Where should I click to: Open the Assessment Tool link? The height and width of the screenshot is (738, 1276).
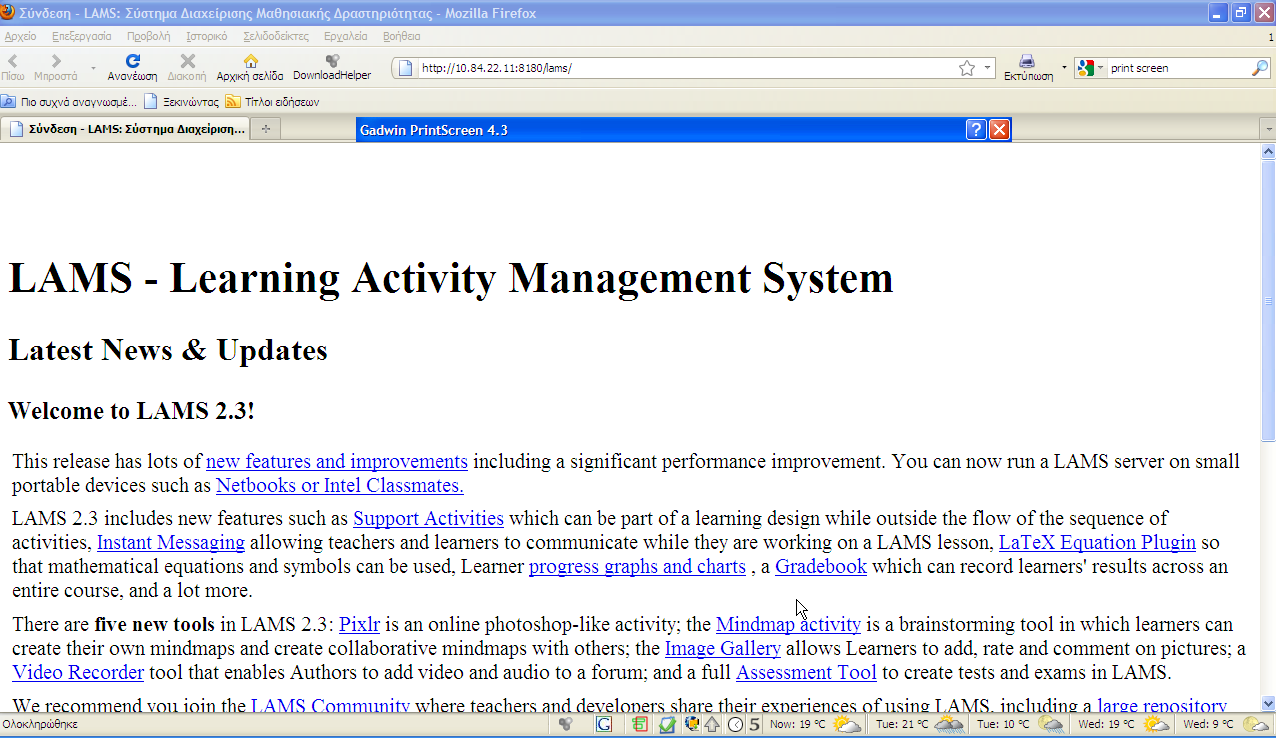pyautogui.click(x=806, y=672)
